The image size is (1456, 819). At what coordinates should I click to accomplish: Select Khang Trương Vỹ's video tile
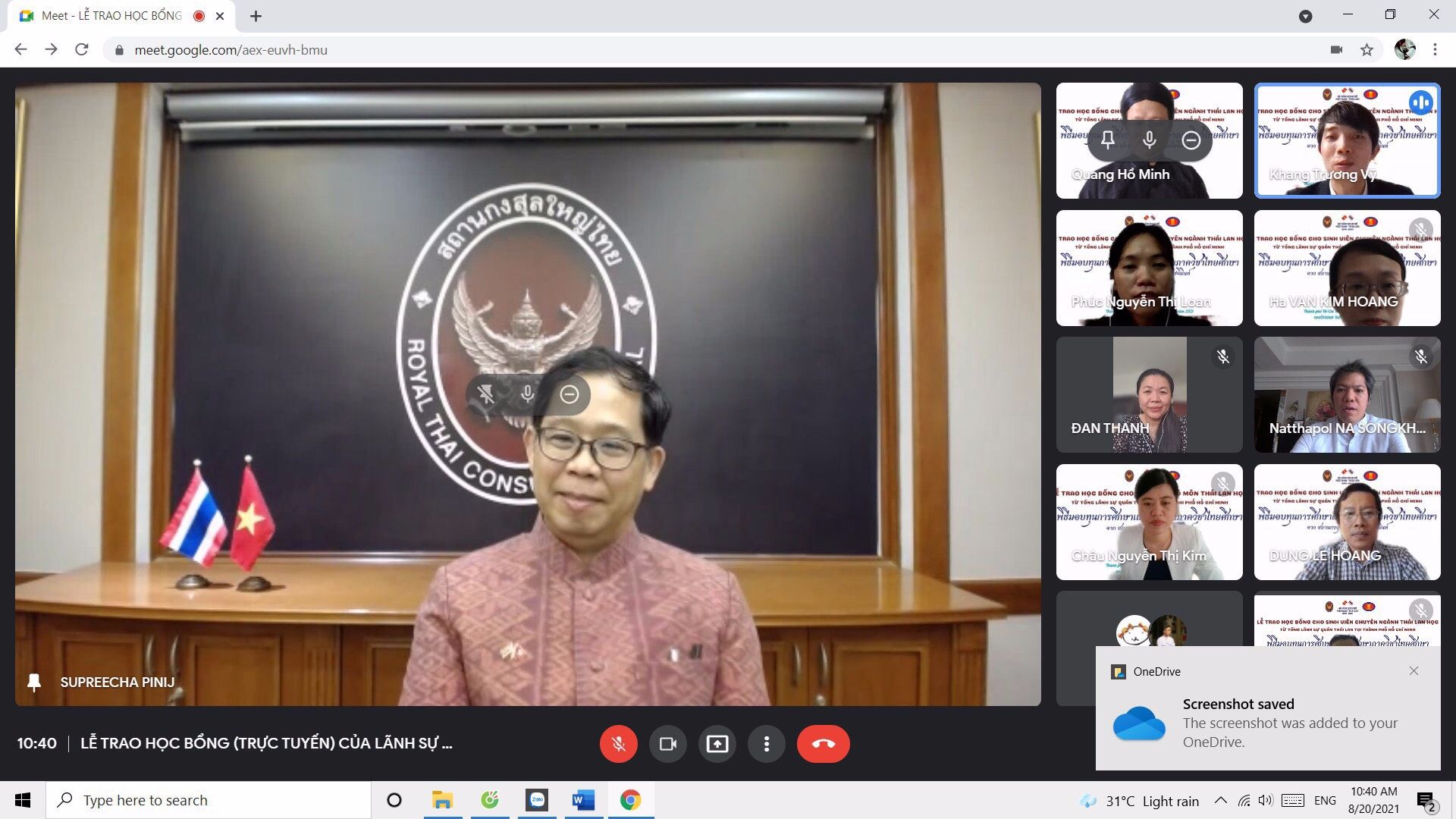click(1348, 140)
